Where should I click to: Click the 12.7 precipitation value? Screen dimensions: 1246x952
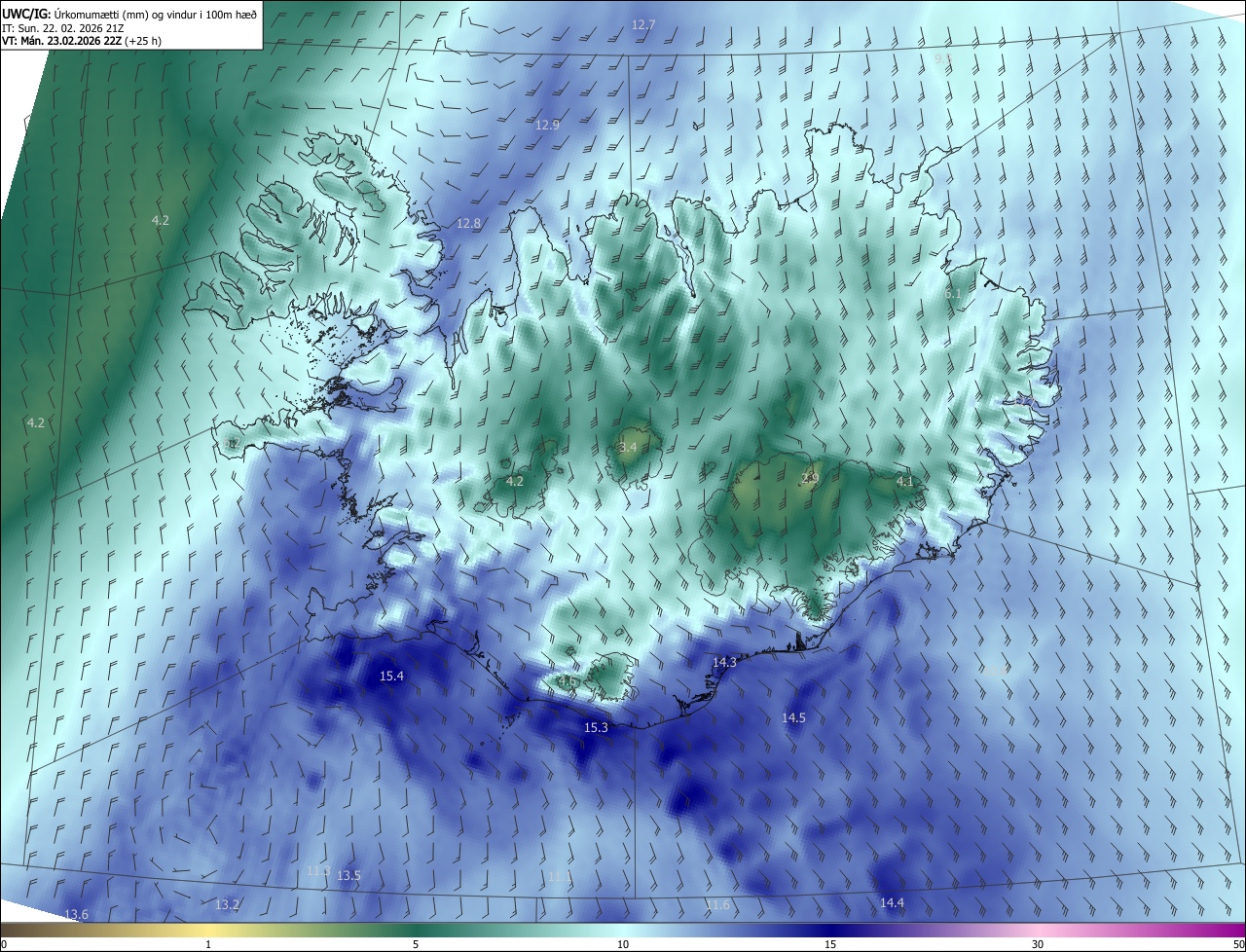click(x=643, y=24)
